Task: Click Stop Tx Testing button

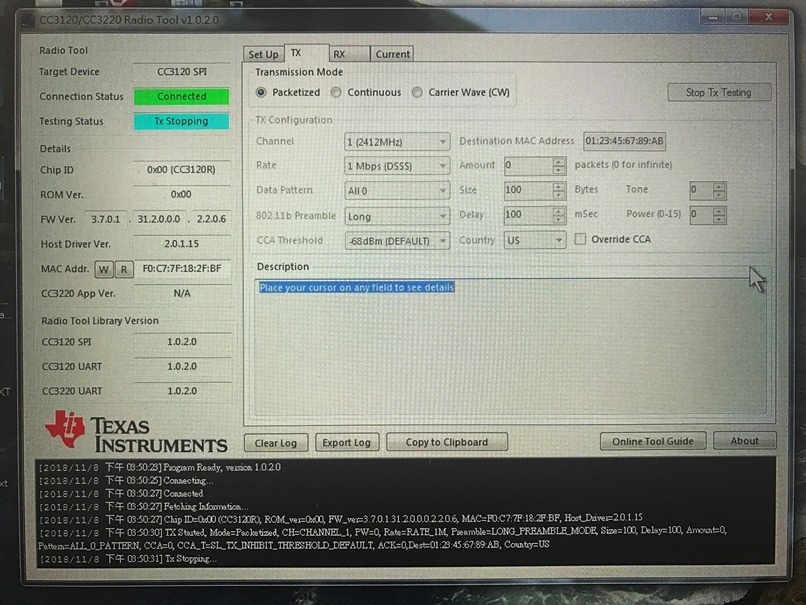Action: pyautogui.click(x=719, y=93)
